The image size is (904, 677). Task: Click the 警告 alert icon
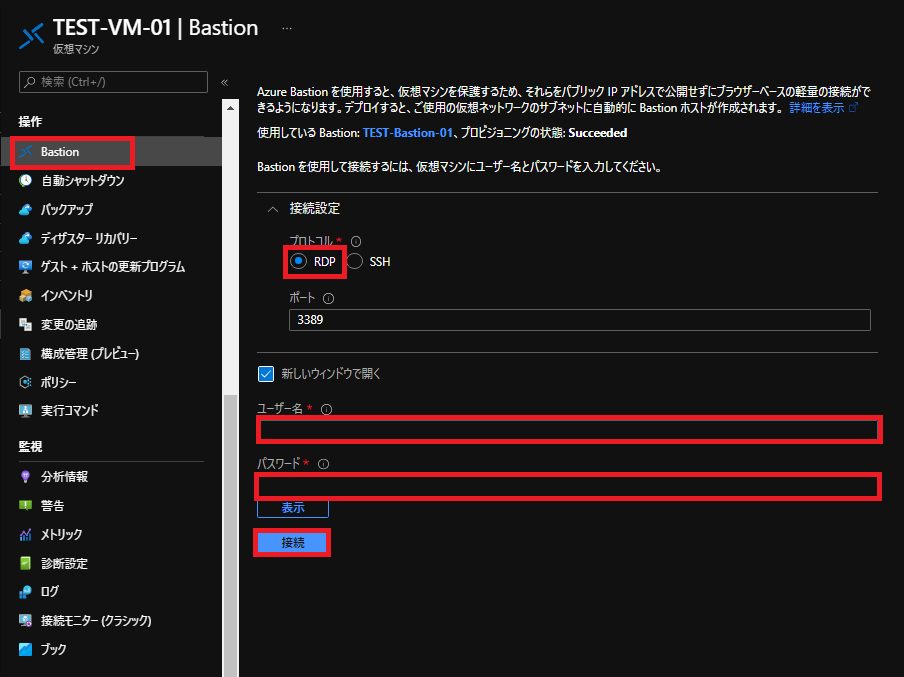[25, 506]
